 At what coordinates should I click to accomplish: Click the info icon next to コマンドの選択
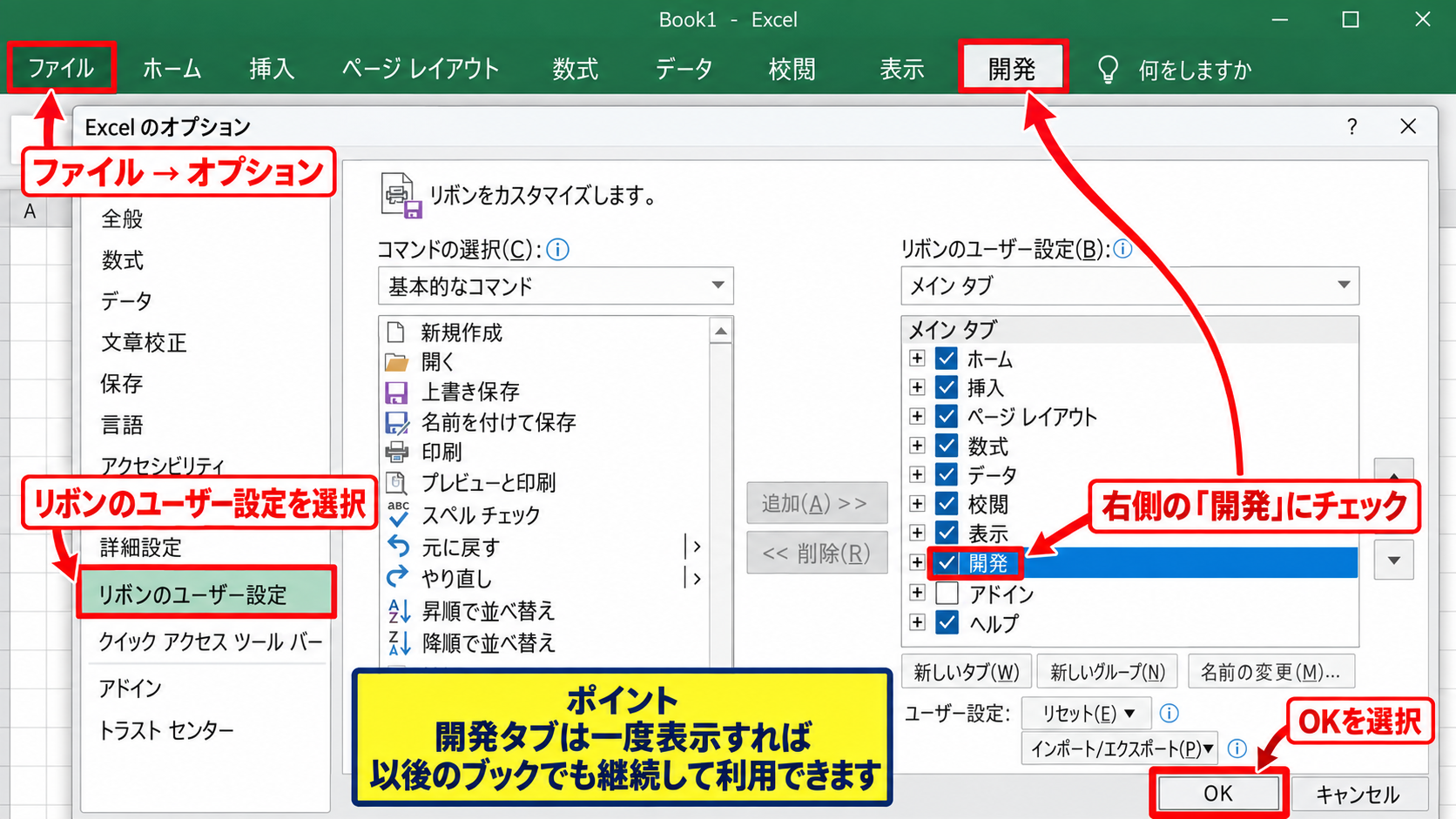(x=558, y=250)
